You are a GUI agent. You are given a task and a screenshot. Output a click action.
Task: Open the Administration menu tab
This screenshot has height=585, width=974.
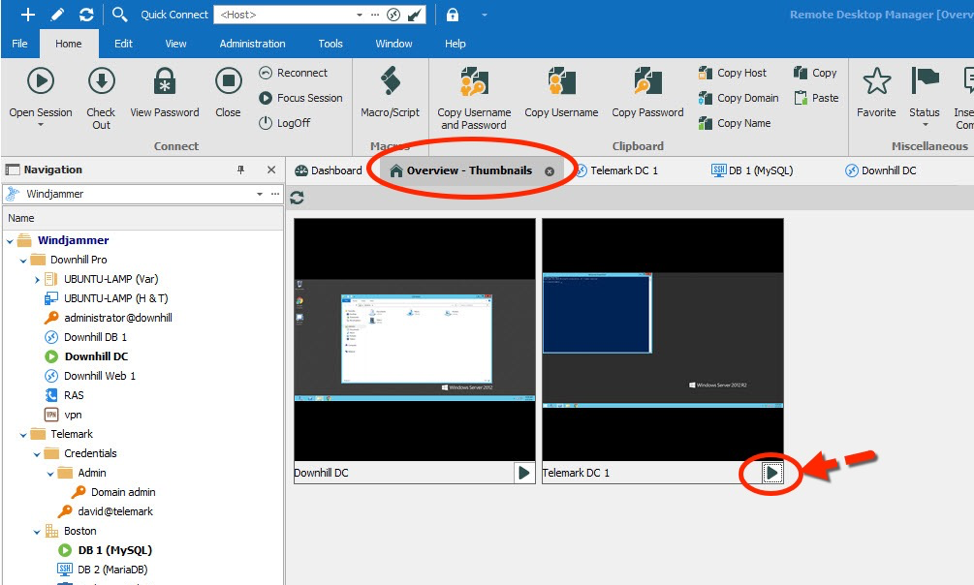[x=252, y=44]
